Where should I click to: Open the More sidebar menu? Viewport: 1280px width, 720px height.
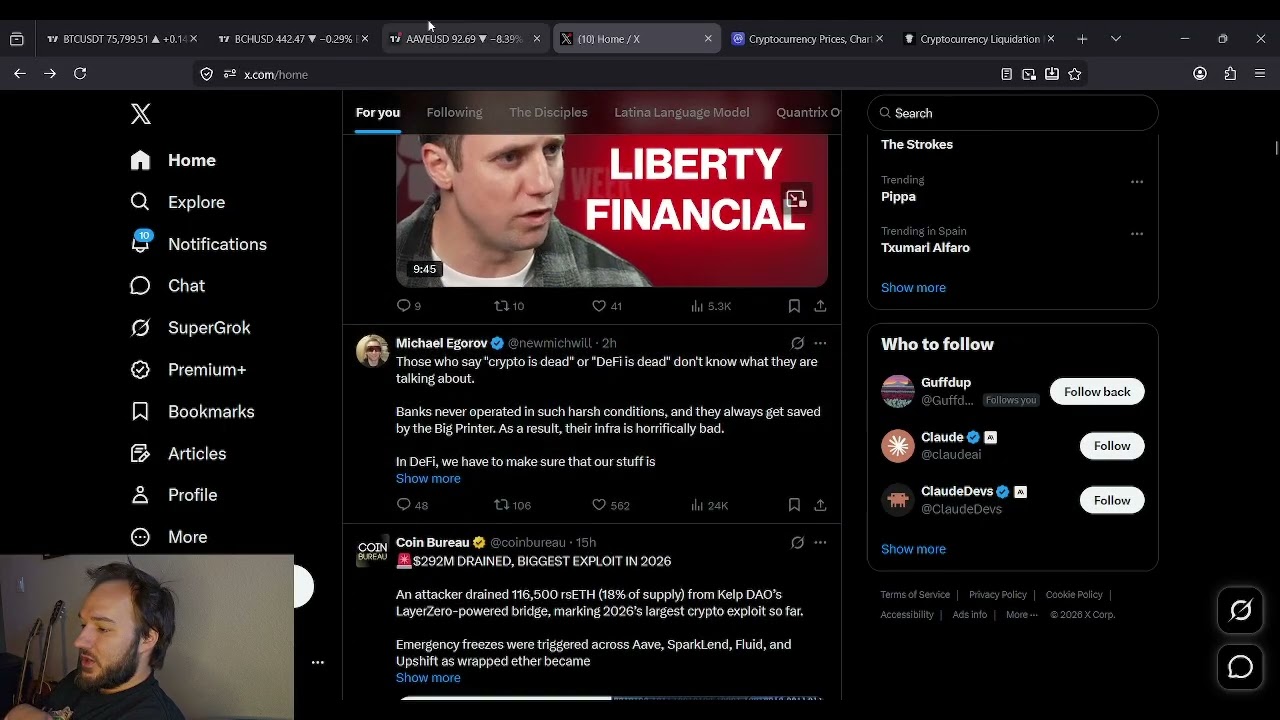[168, 537]
